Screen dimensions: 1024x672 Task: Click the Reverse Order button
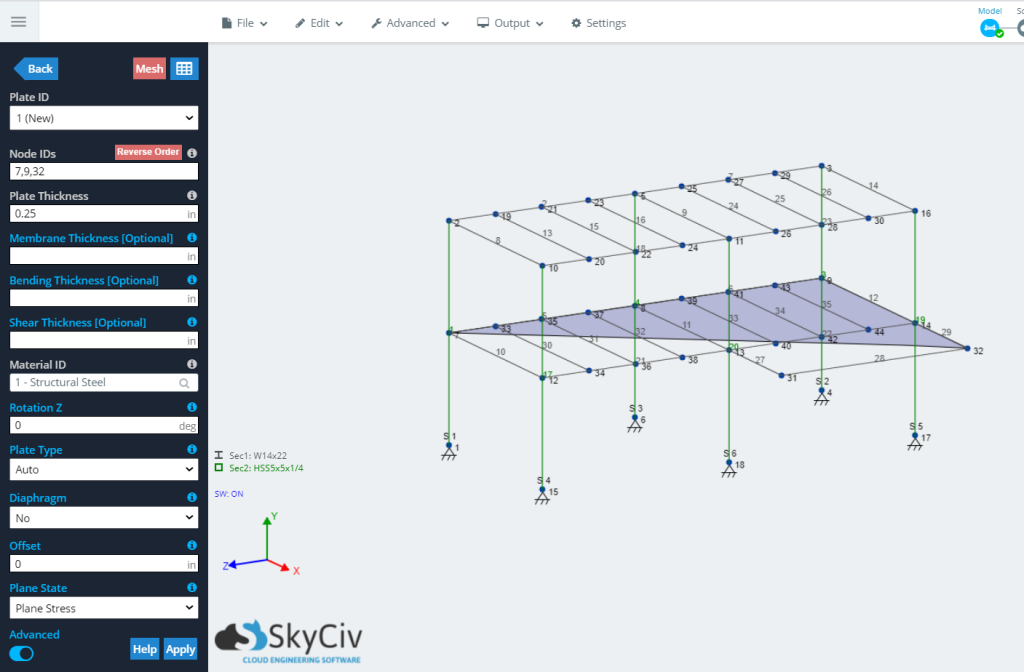(148, 152)
